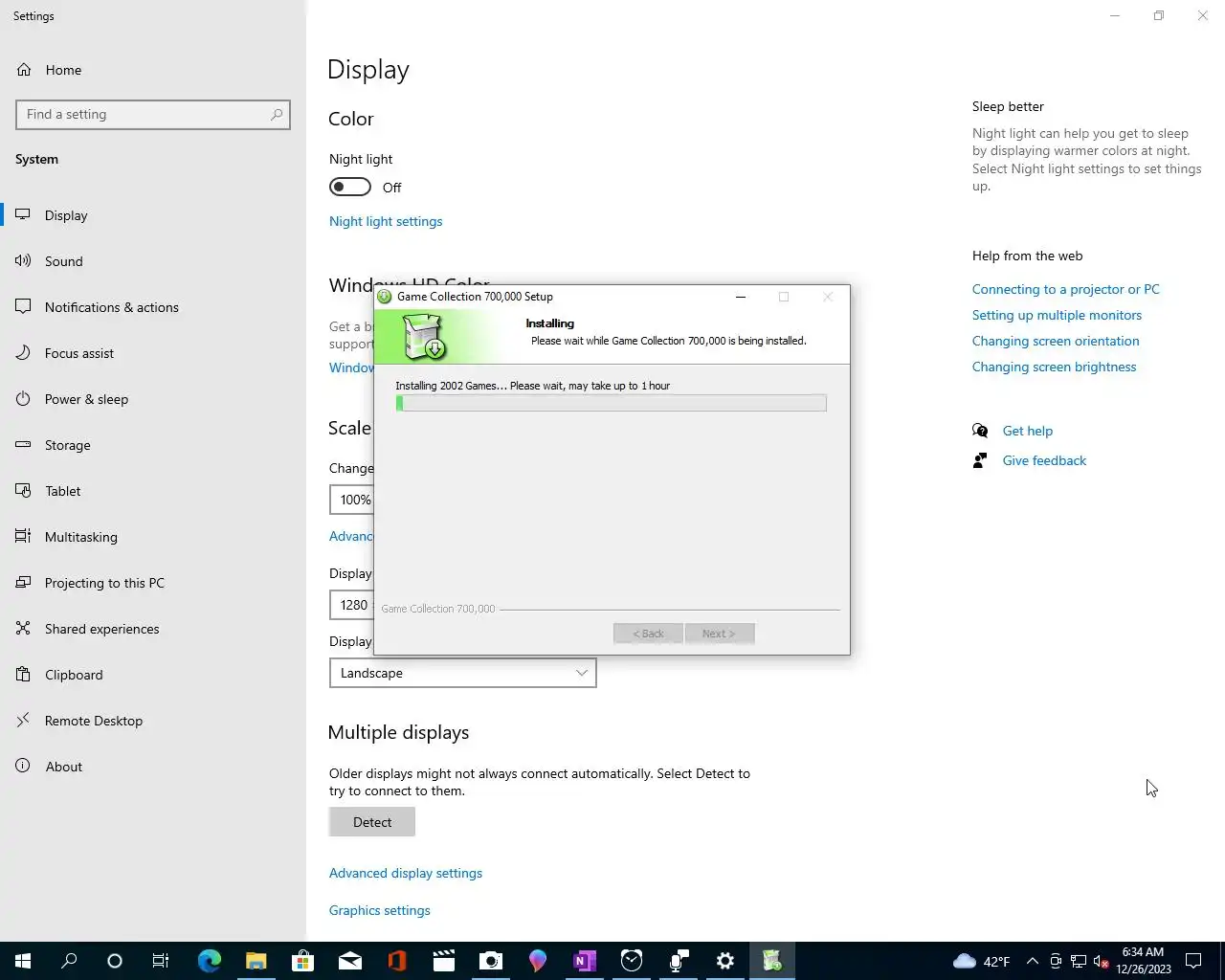
Task: Click the Tablet sidebar icon
Action: click(x=23, y=491)
